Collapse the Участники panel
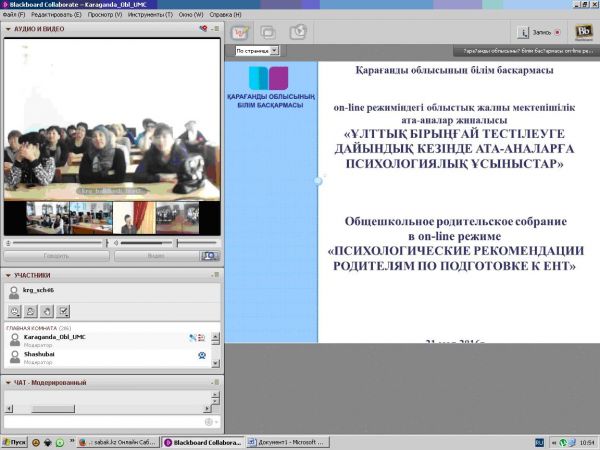The height and width of the screenshot is (450, 600). coord(8,273)
